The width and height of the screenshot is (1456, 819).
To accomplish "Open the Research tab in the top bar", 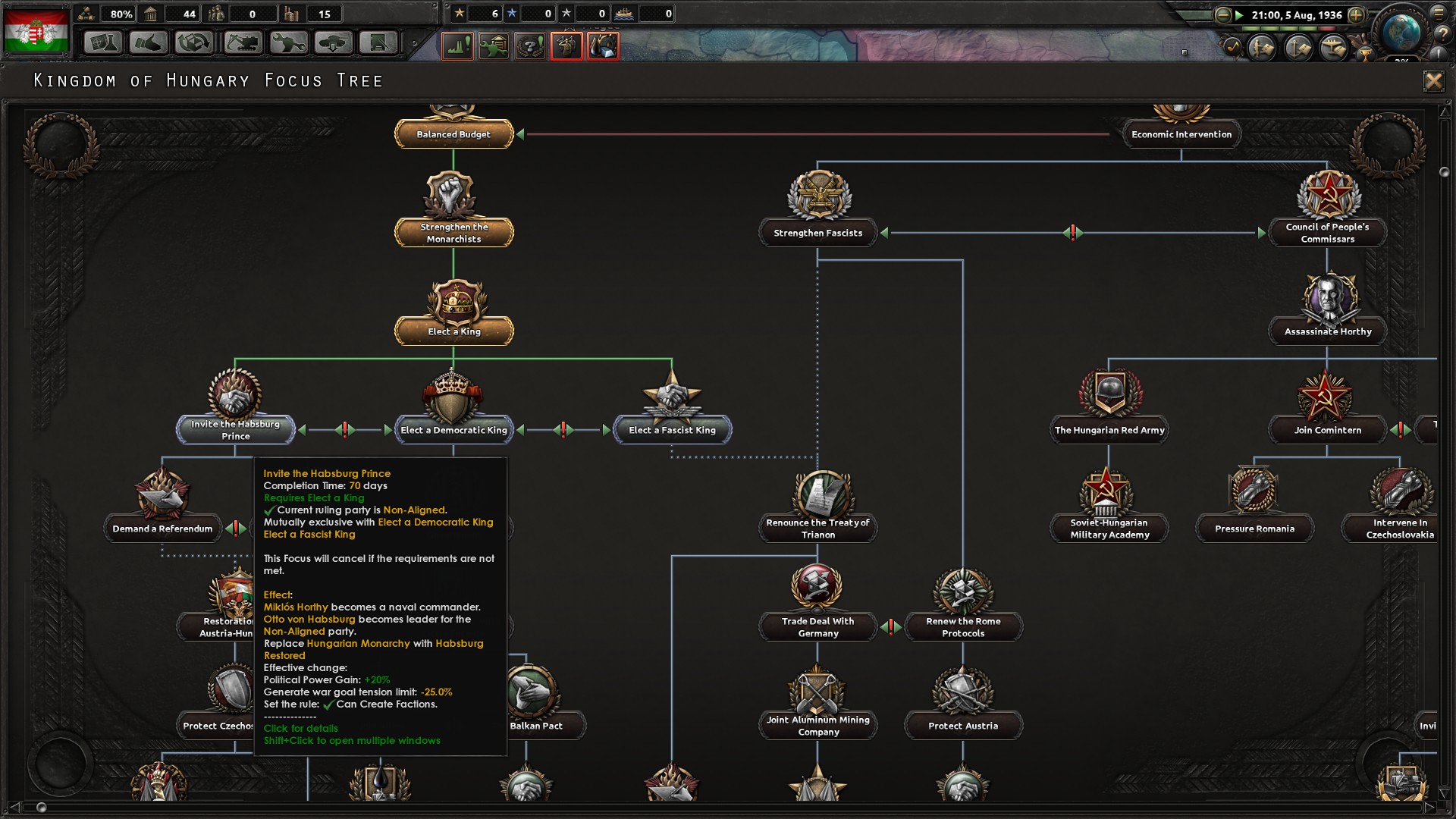I will [103, 43].
